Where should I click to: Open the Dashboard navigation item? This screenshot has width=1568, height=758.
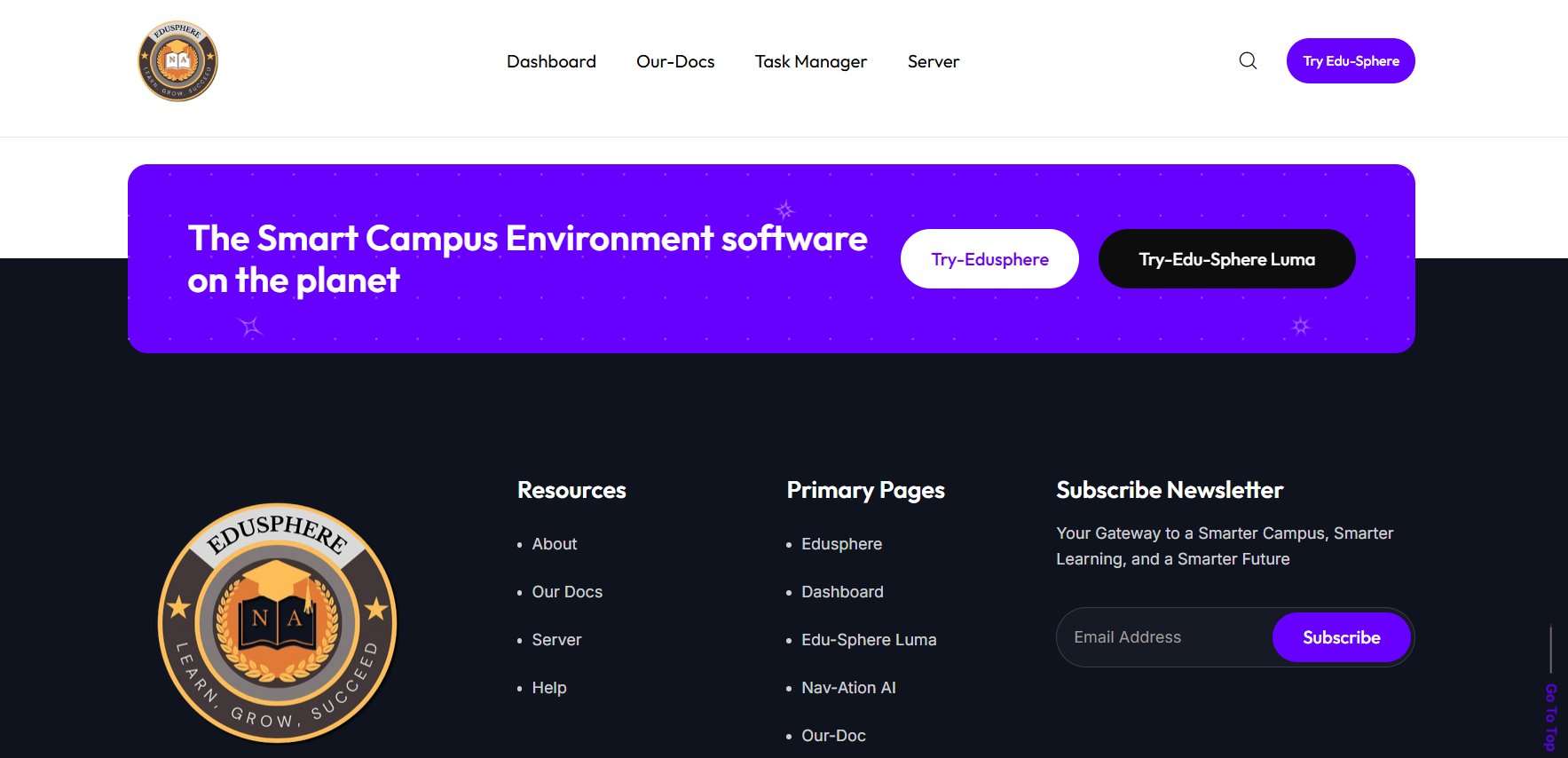pos(551,61)
